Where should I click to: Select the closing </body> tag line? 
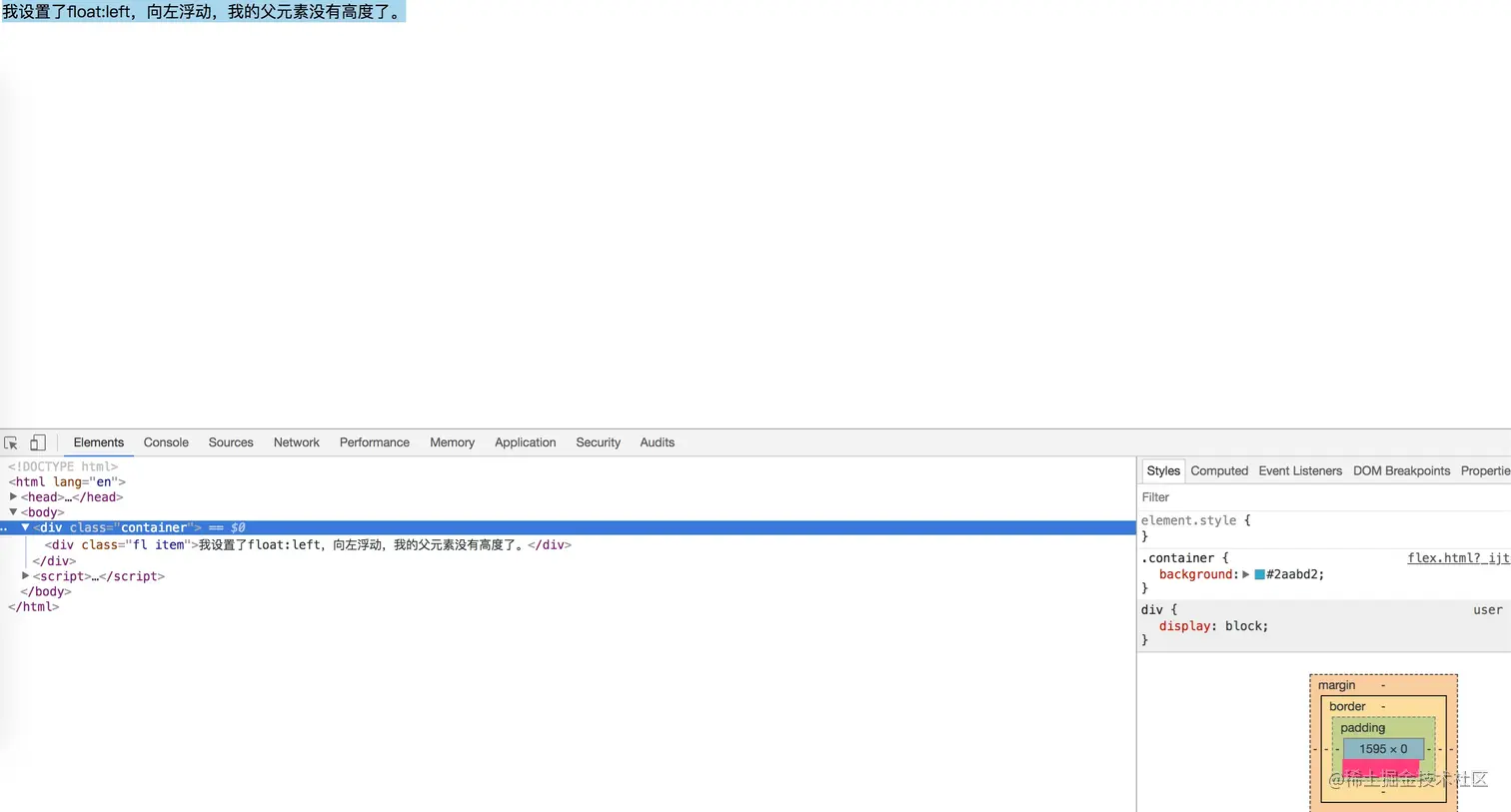pyautogui.click(x=46, y=591)
